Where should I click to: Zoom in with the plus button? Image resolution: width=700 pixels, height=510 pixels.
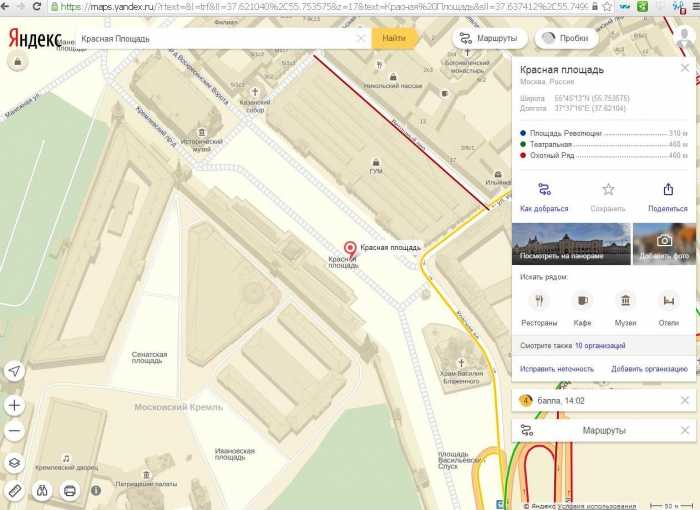pos(14,405)
